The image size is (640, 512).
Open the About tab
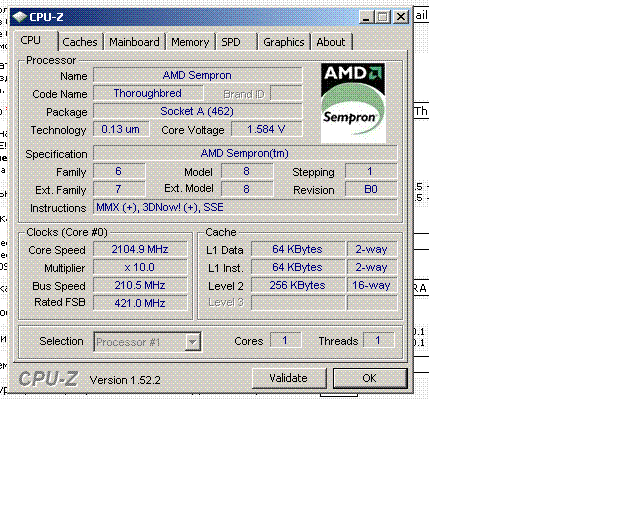tap(331, 42)
